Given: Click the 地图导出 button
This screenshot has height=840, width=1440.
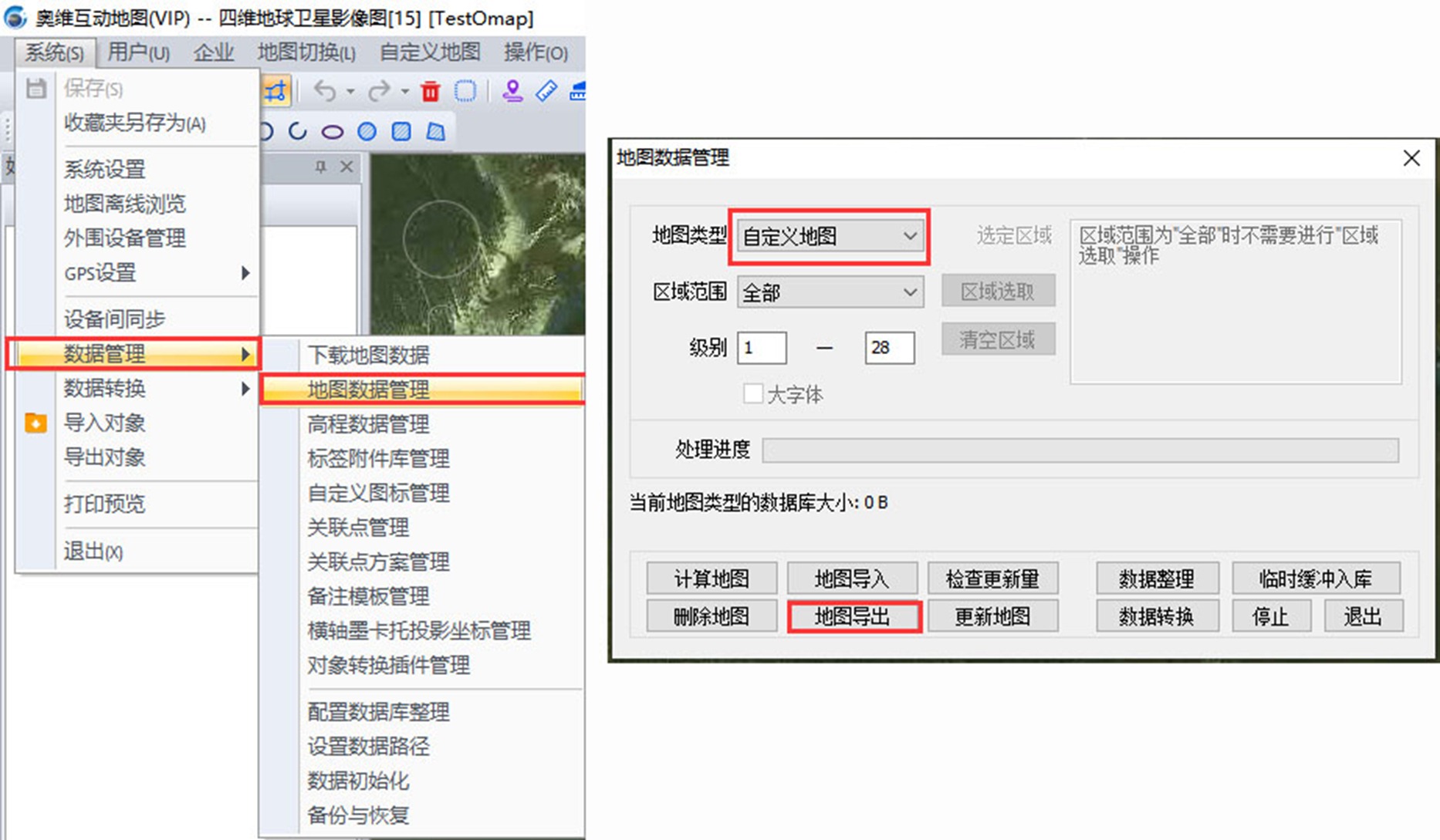Looking at the screenshot, I should pyautogui.click(x=853, y=617).
